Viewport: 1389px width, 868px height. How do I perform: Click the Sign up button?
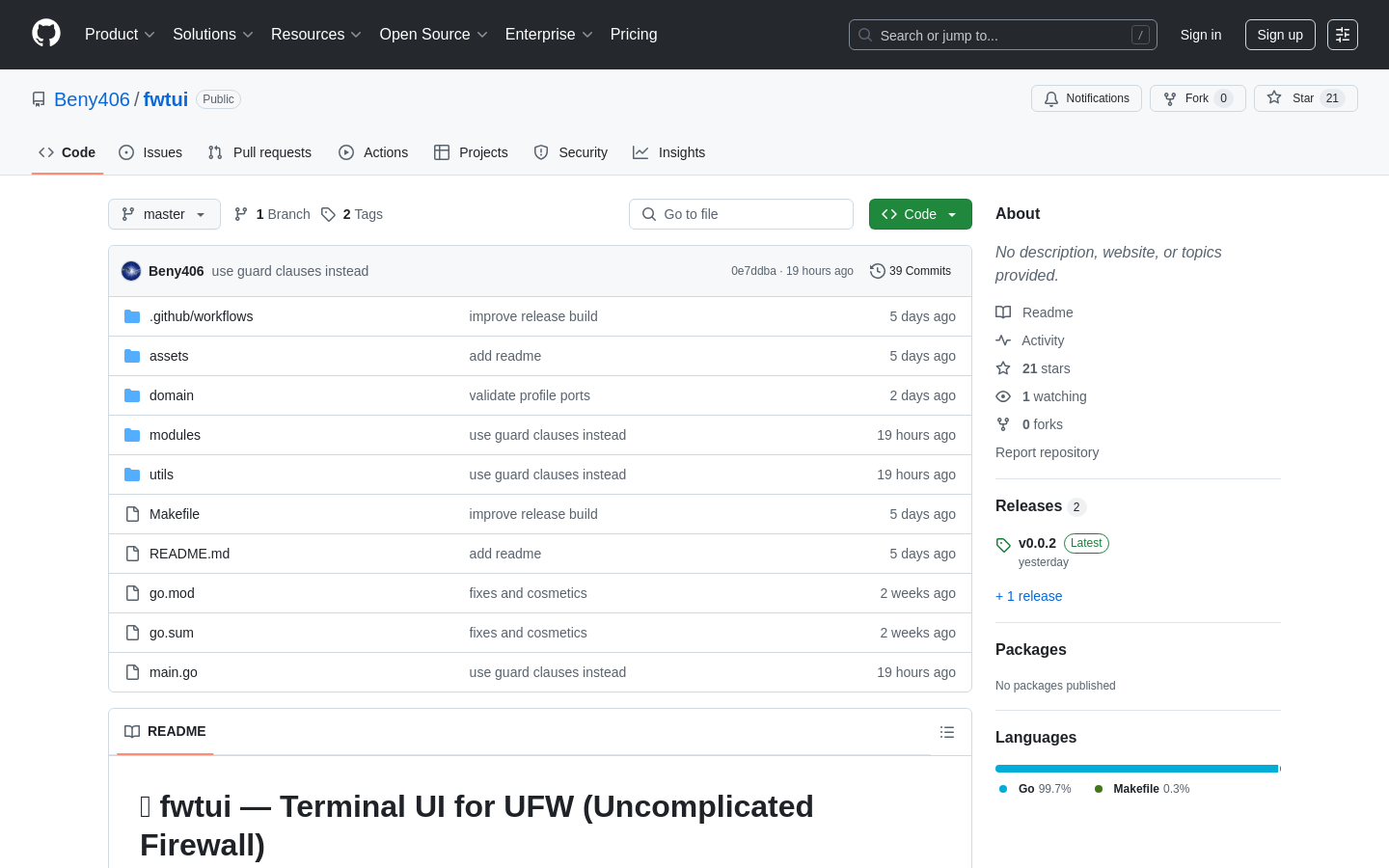(x=1280, y=35)
